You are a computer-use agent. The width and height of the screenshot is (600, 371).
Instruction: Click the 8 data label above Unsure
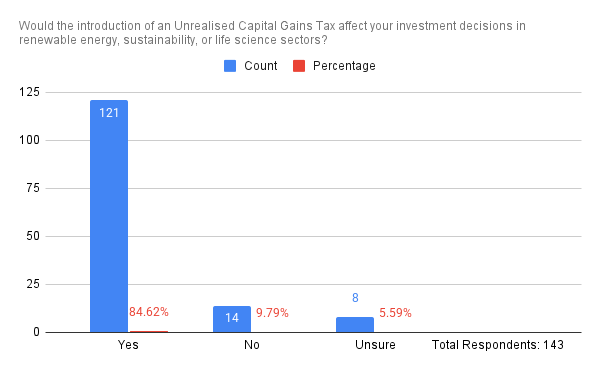tap(355, 298)
